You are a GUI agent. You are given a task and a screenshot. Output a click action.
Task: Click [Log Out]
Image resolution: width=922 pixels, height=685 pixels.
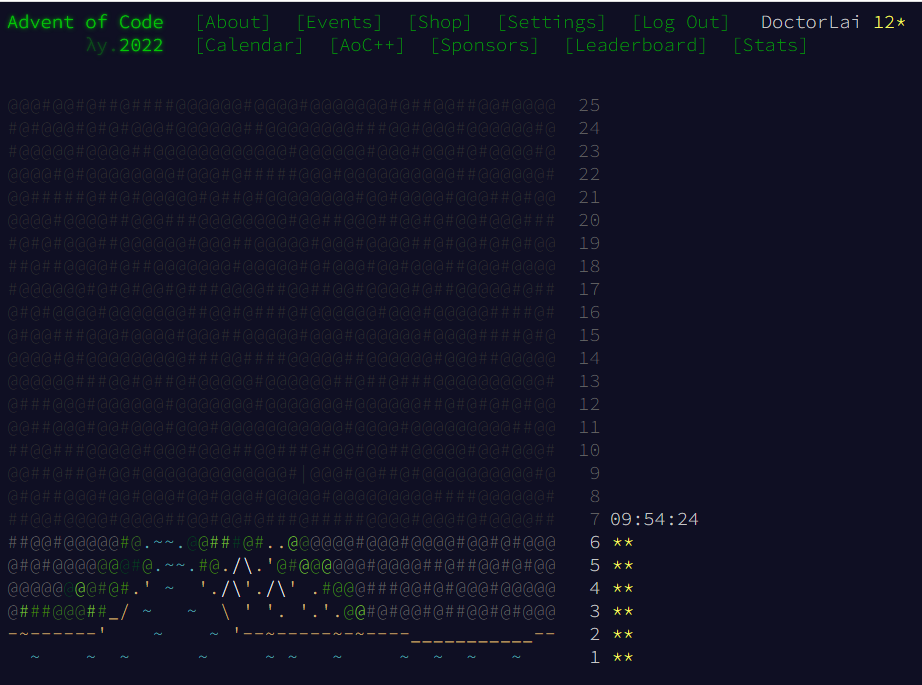click(x=681, y=22)
